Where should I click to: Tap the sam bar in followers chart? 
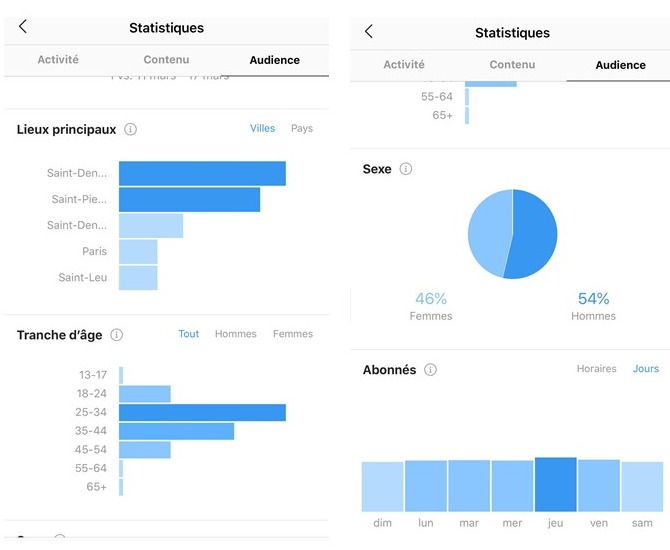point(642,487)
